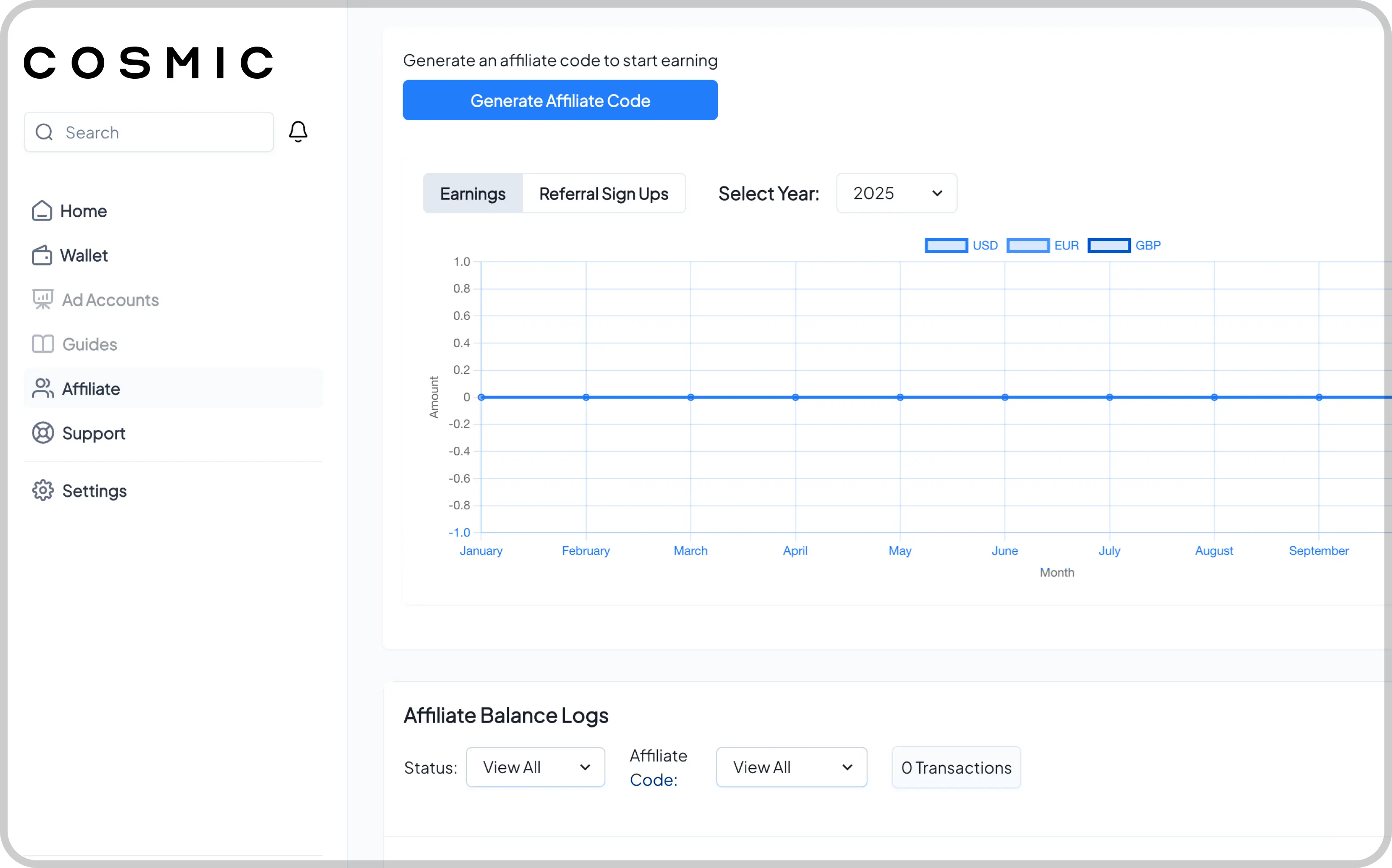1392x868 pixels.
Task: Click the Home house icon
Action: [x=42, y=211]
